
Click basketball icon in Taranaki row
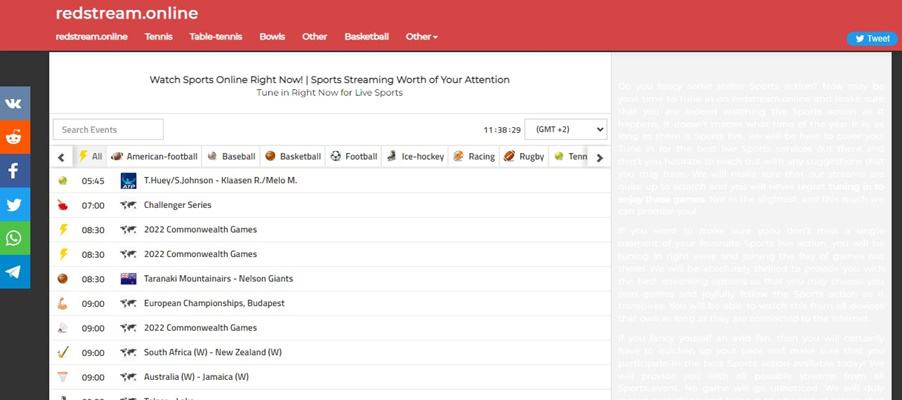63,279
